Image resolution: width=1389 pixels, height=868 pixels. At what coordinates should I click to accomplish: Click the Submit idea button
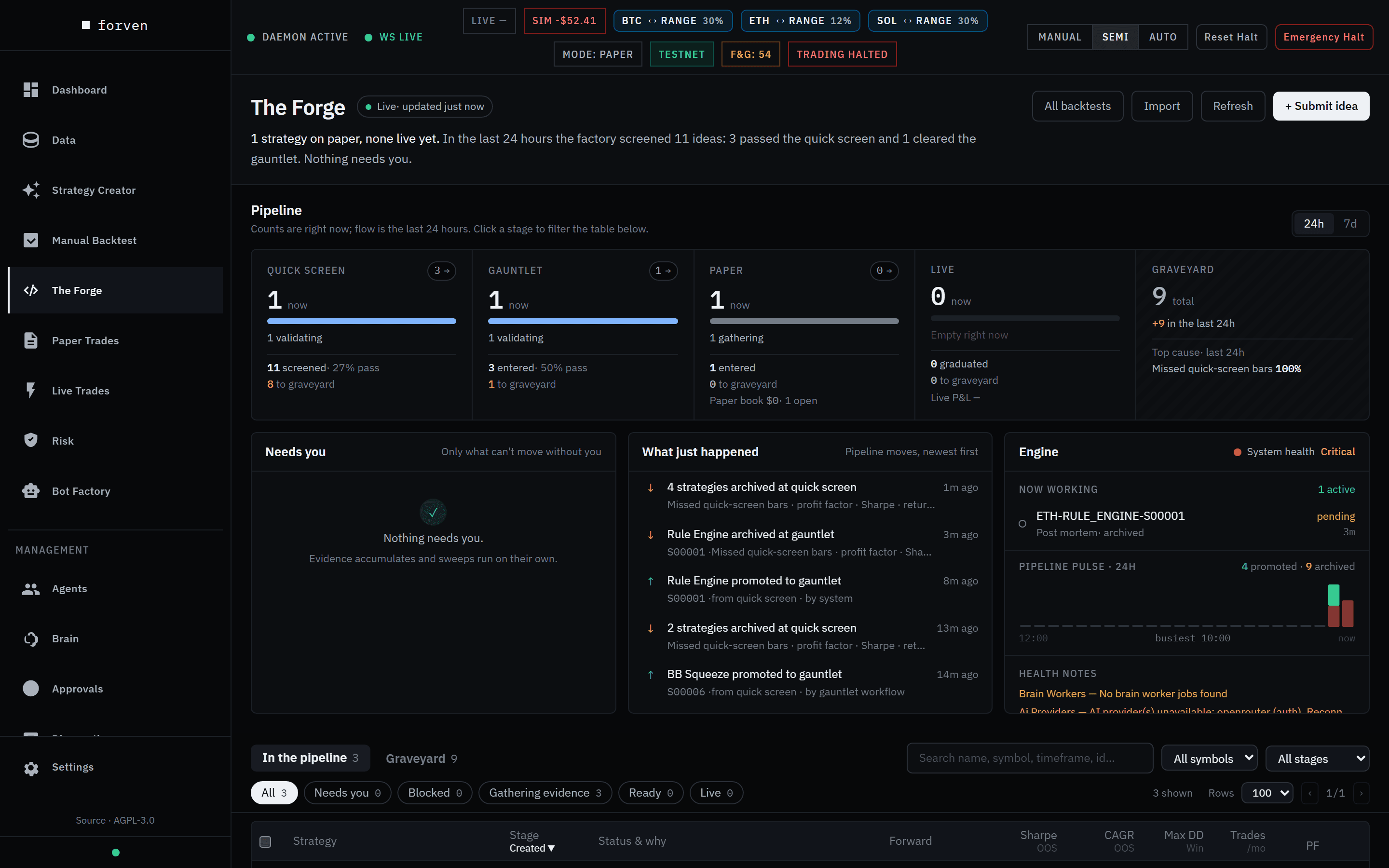coord(1321,106)
